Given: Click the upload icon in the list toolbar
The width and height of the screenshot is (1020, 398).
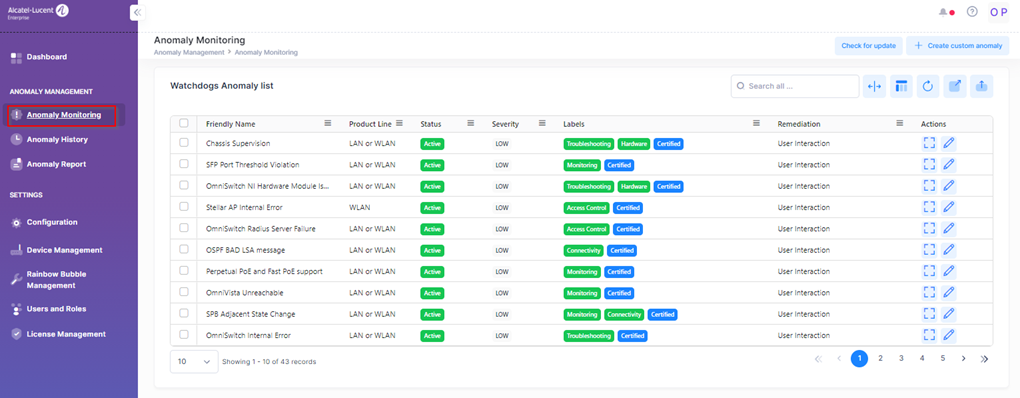Looking at the screenshot, I should pos(981,86).
